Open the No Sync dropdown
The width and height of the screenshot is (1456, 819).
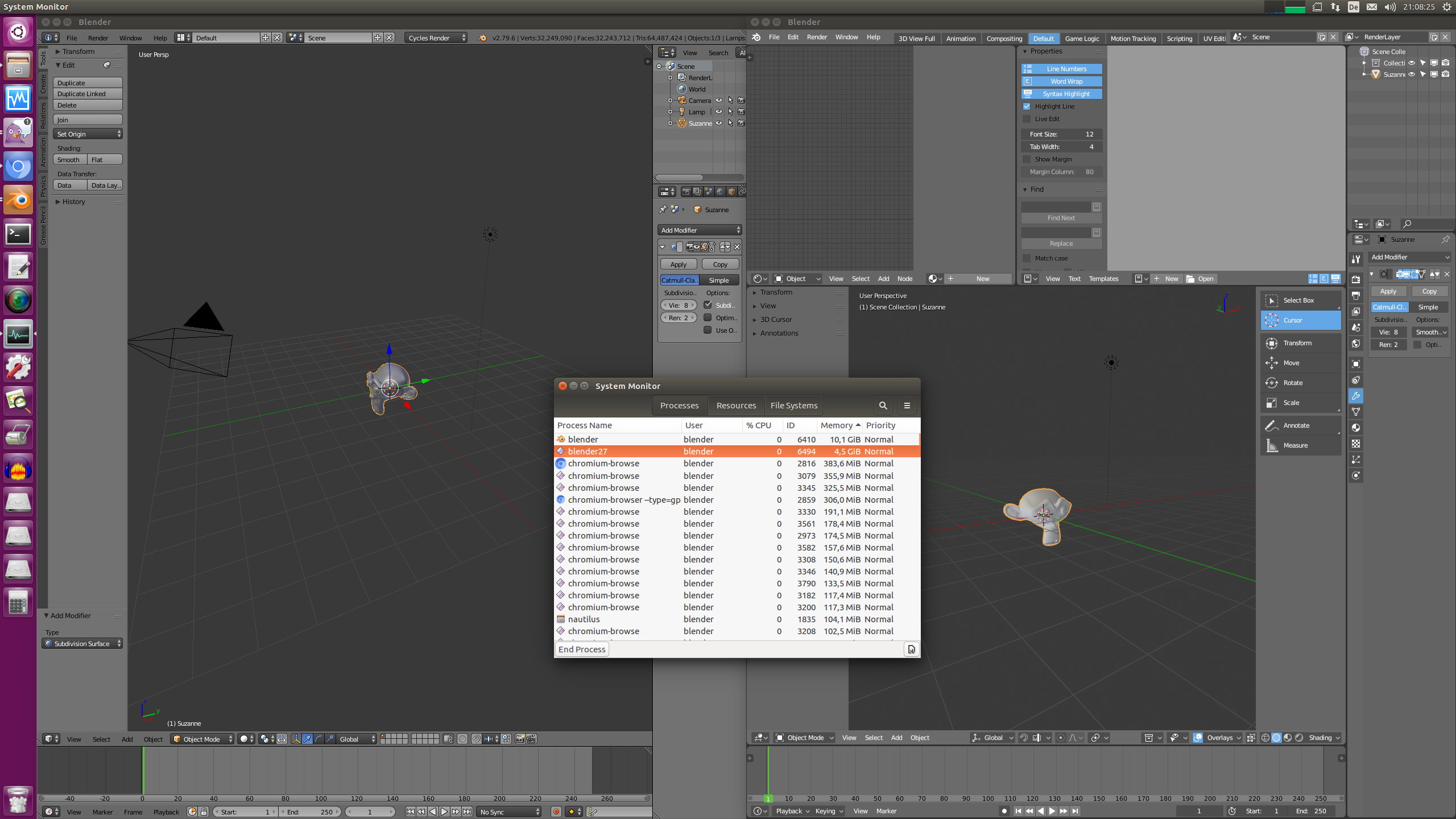coord(509,812)
